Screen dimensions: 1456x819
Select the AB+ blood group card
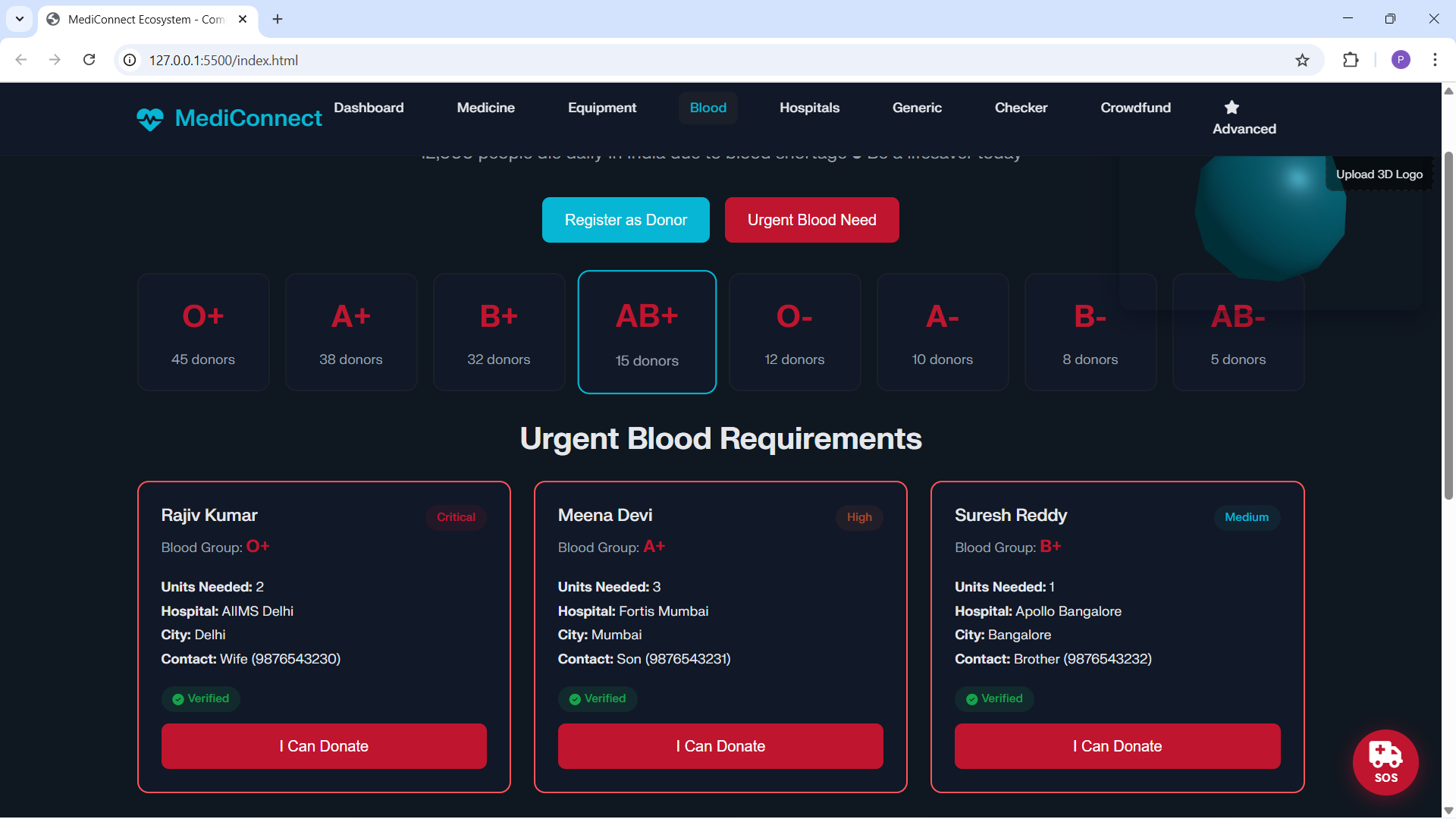click(647, 332)
